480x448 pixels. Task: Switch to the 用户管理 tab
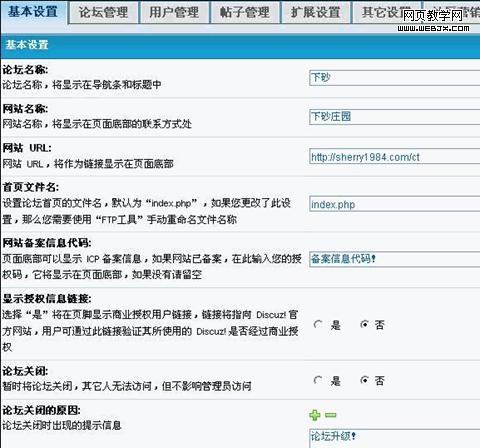point(175,13)
